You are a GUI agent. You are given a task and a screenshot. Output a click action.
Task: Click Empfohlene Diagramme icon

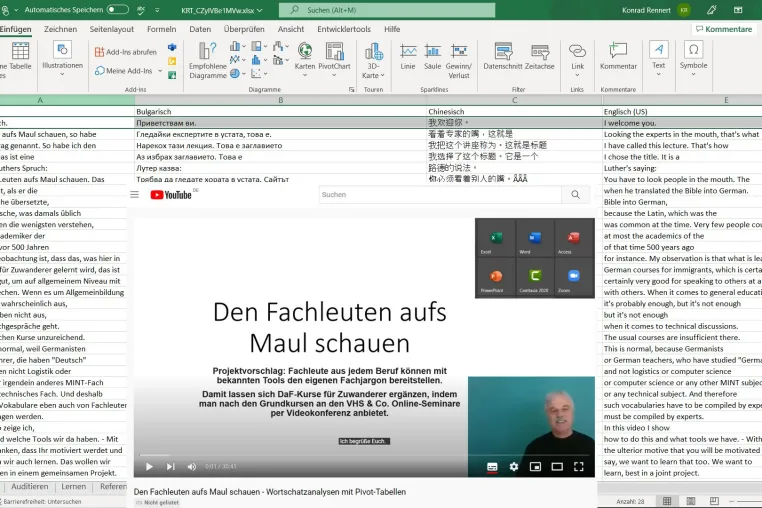pos(208,51)
